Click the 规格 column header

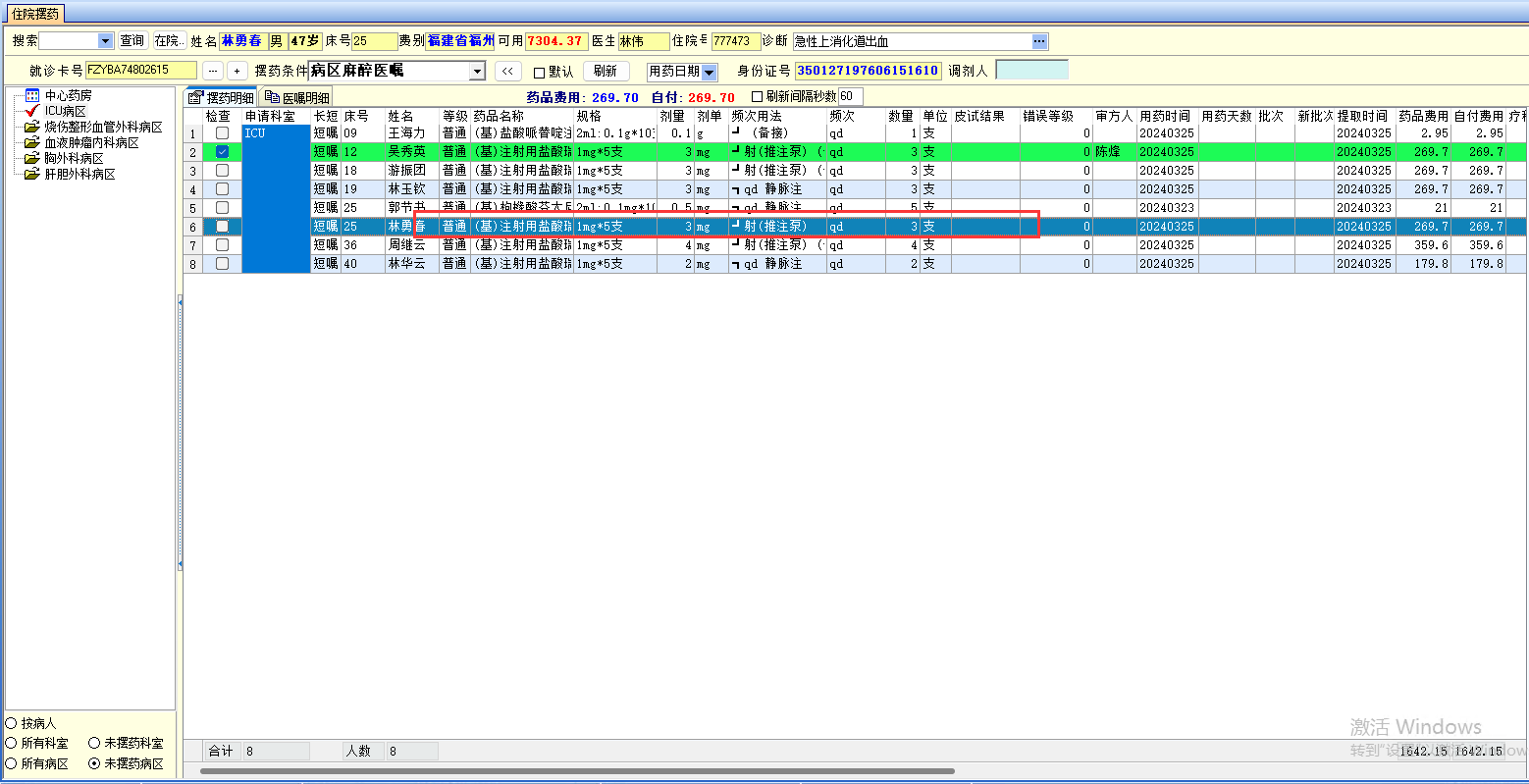615,116
